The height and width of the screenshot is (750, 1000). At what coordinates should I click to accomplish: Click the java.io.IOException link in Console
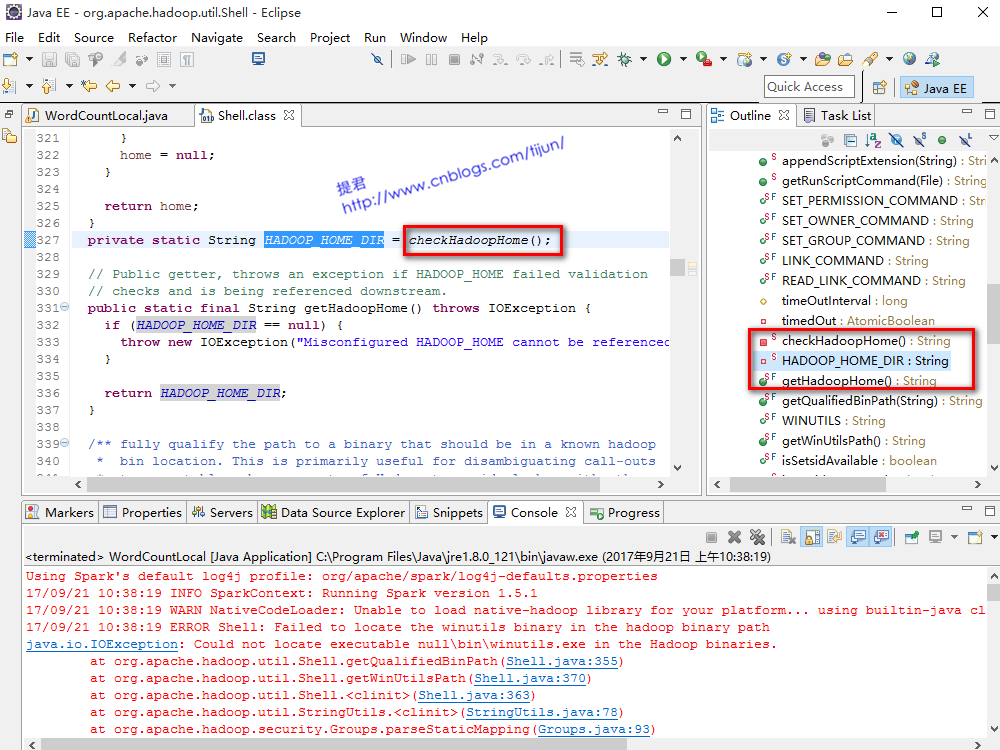pyautogui.click(x=102, y=644)
